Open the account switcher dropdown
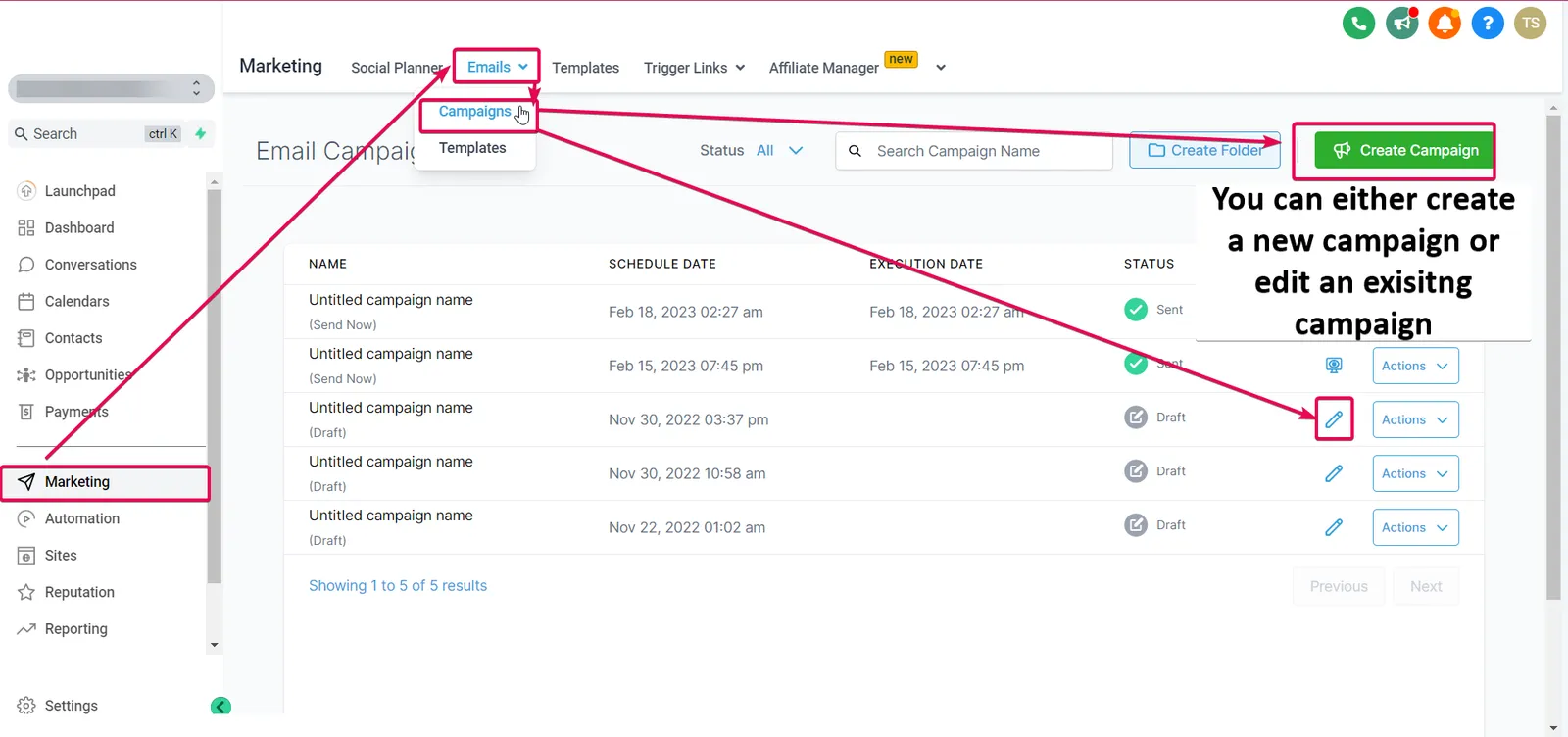 point(112,88)
